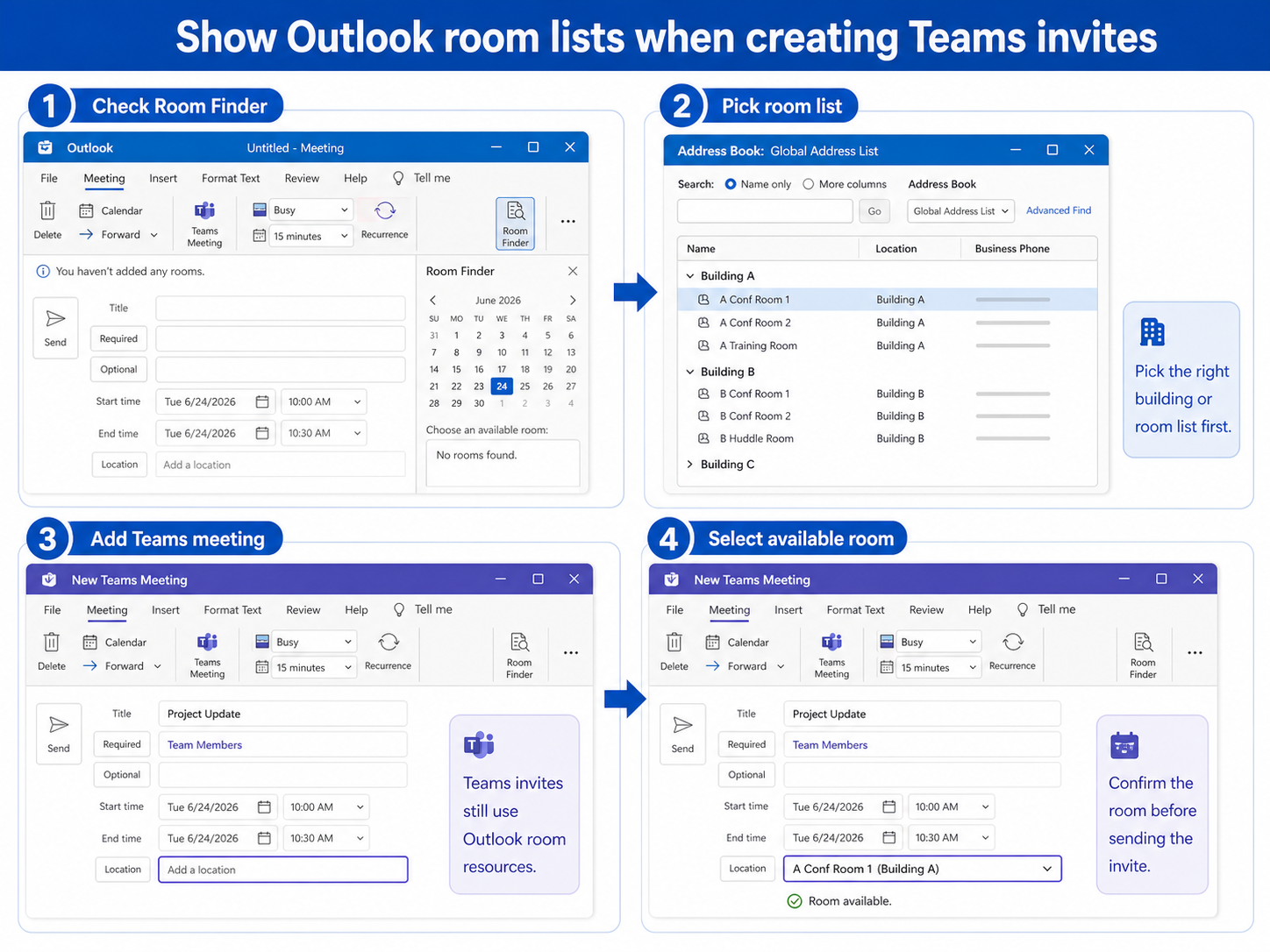Click Go button in Address Book
The height and width of the screenshot is (952, 1270).
click(874, 211)
